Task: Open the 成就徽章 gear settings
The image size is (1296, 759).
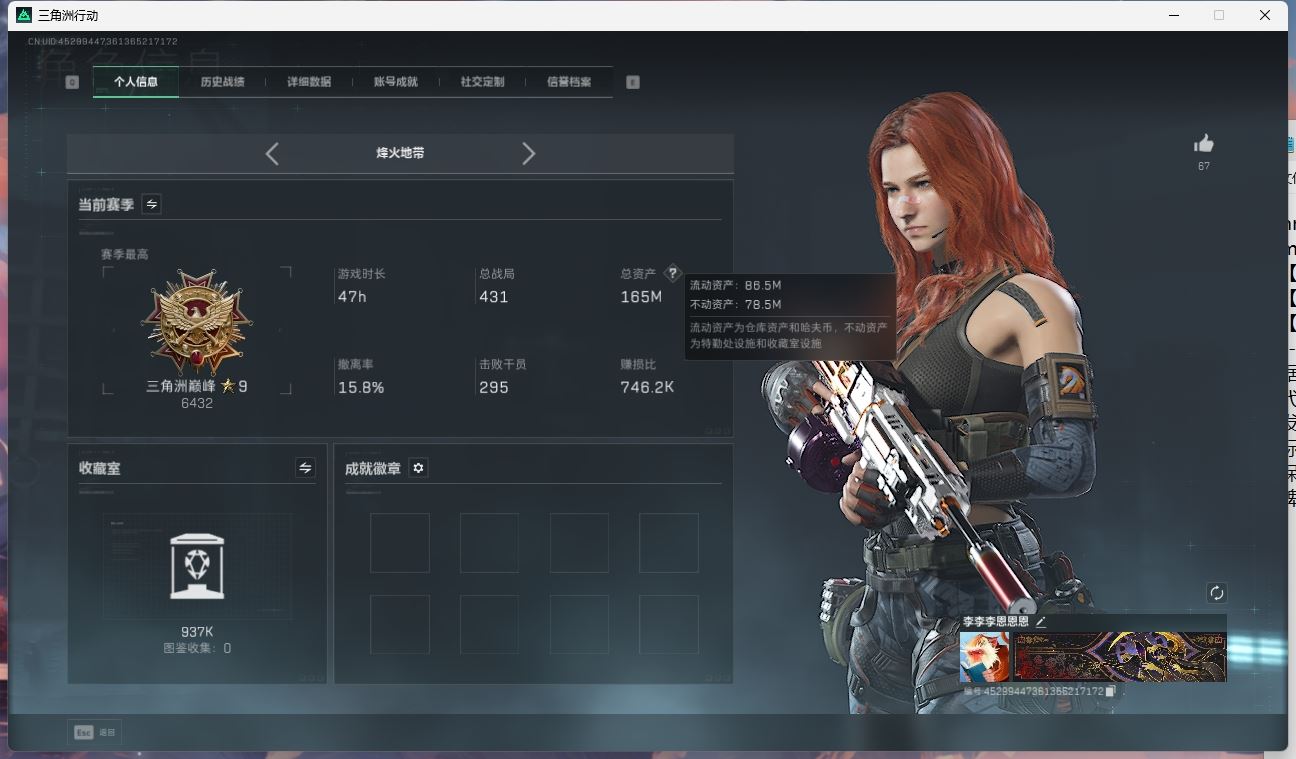Action: (x=418, y=468)
